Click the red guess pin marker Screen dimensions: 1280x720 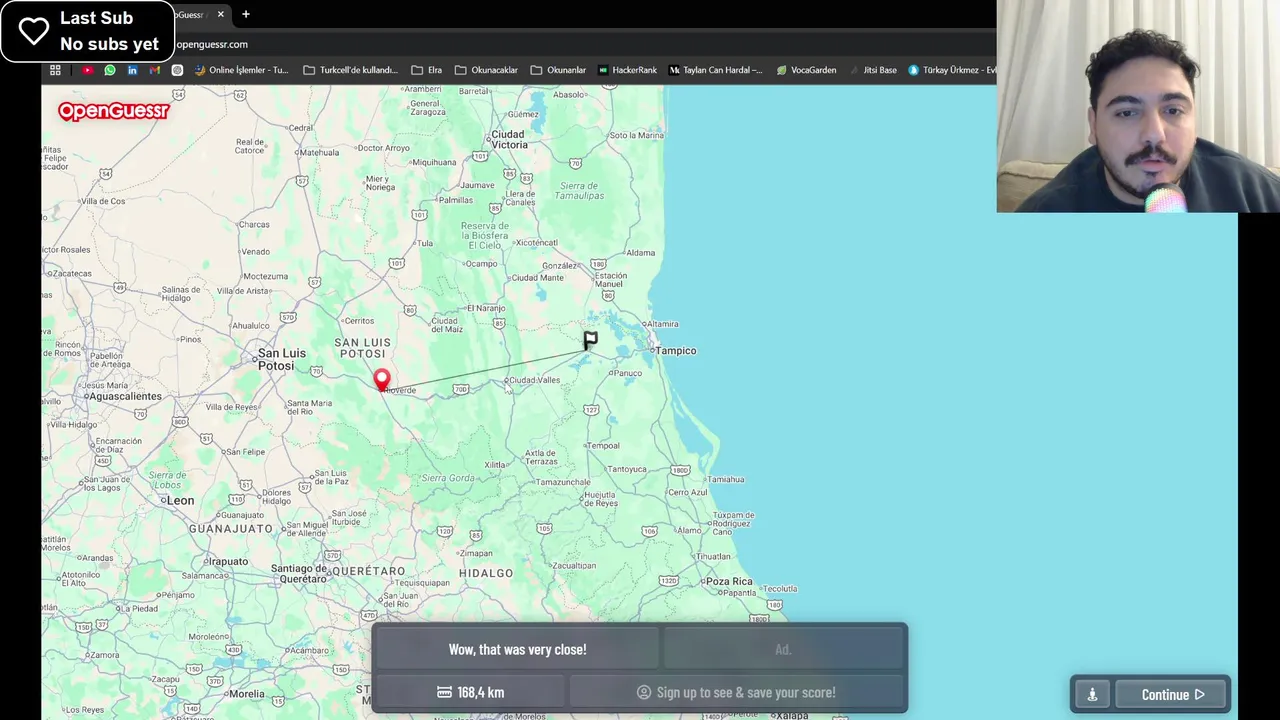[x=382, y=380]
